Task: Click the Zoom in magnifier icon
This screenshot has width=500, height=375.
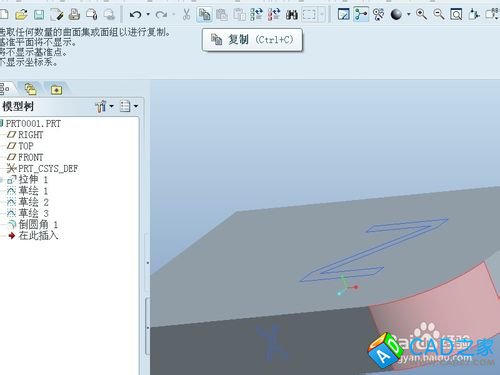Action: [421, 14]
